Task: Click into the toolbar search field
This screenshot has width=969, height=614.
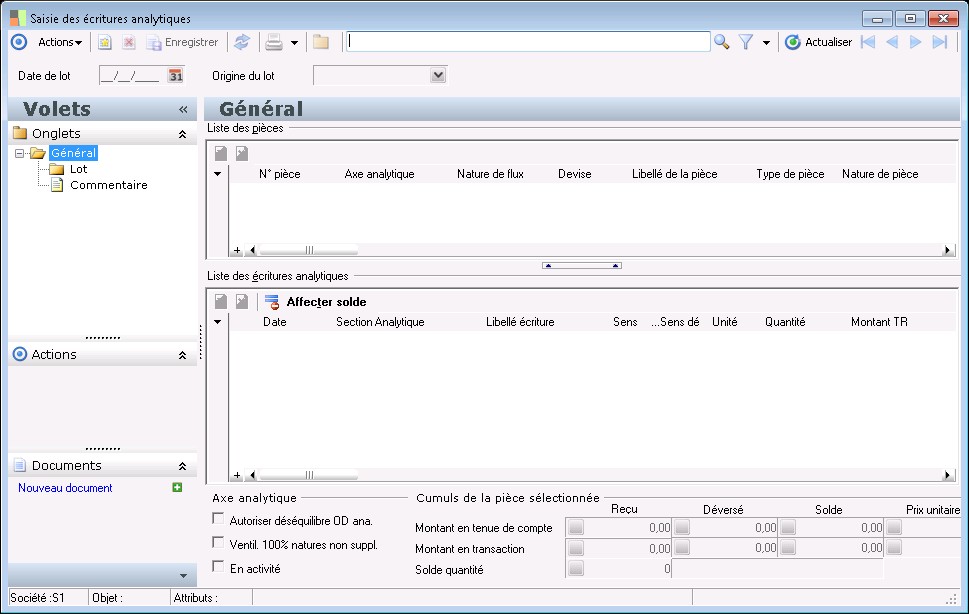Action: (528, 42)
